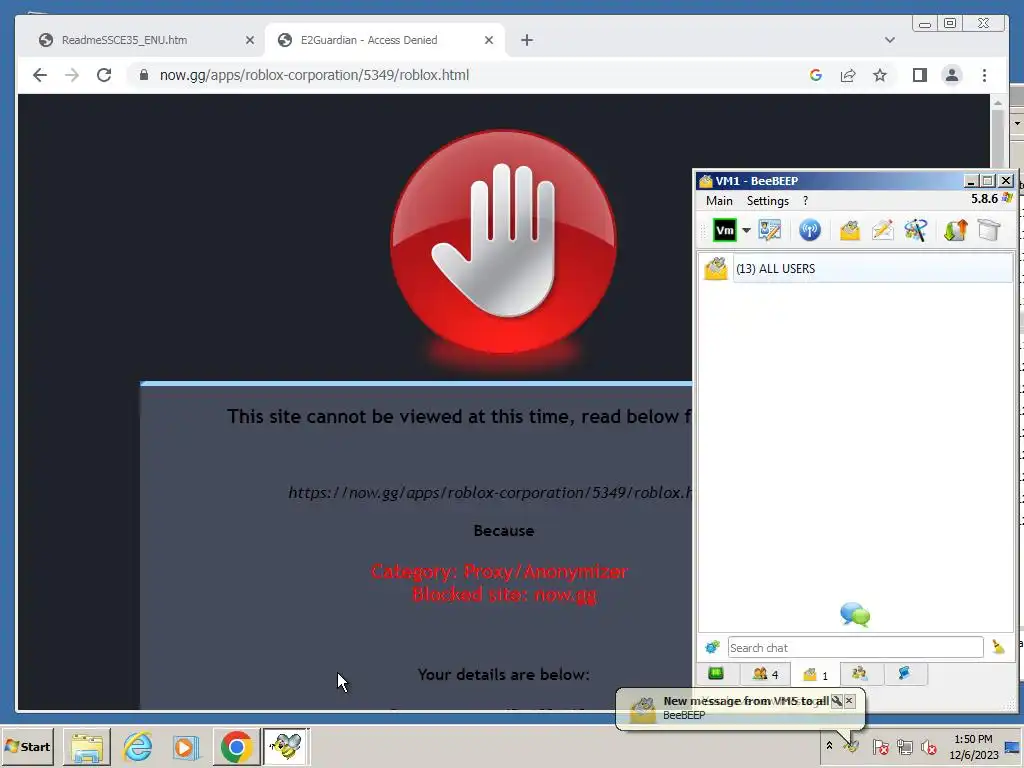1024x768 pixels.
Task: Switch to the blue saved chats tab
Action: tap(904, 673)
